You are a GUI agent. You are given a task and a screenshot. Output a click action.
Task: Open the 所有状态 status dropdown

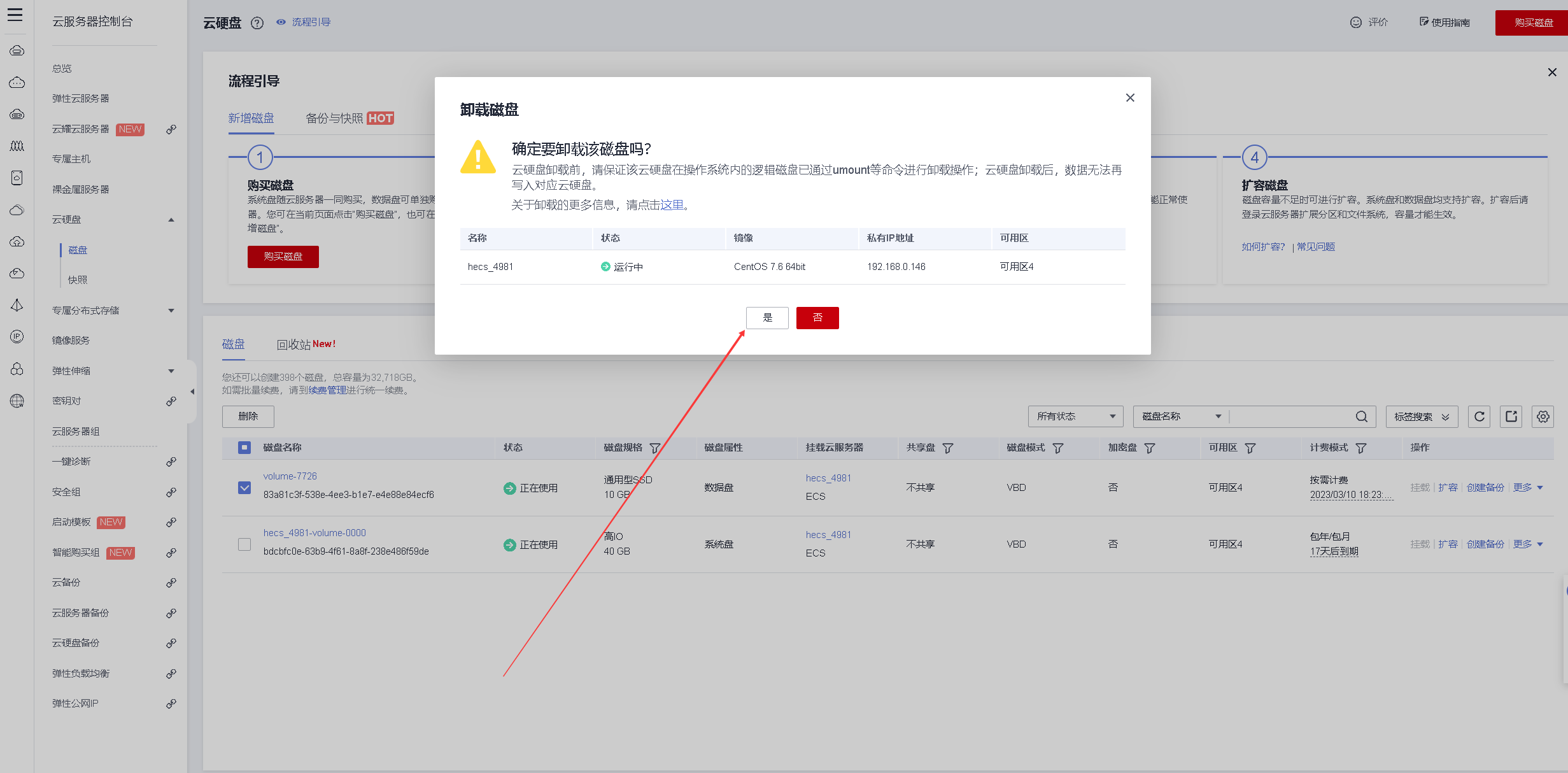pos(1075,416)
